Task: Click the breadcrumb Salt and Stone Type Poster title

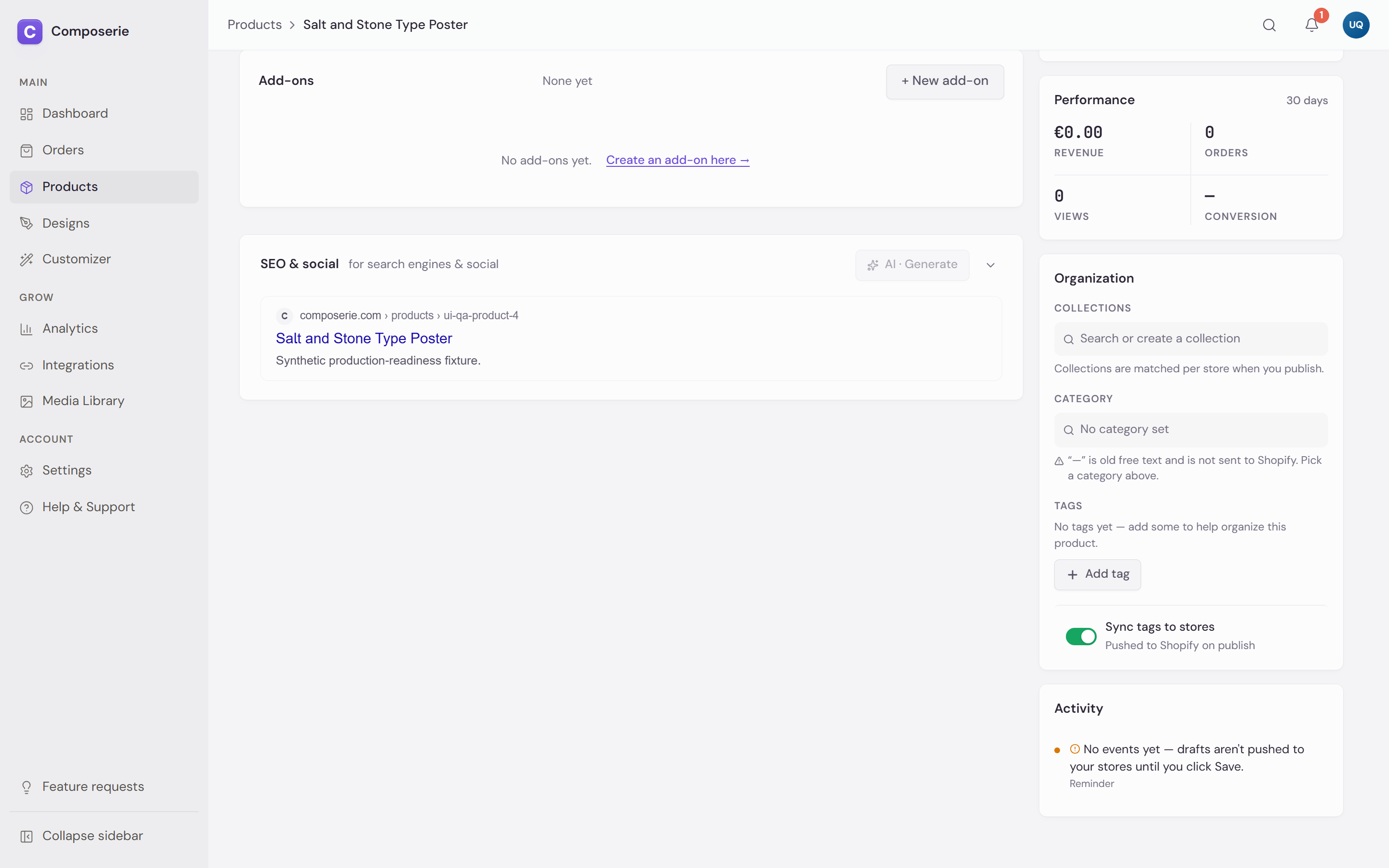Action: (385, 25)
